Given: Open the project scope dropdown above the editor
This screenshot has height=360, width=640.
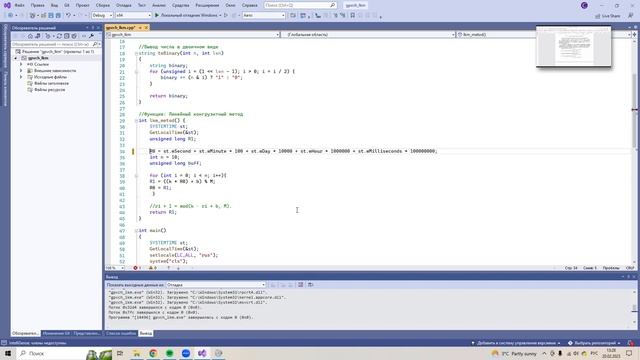Looking at the screenshot, I should coord(193,35).
